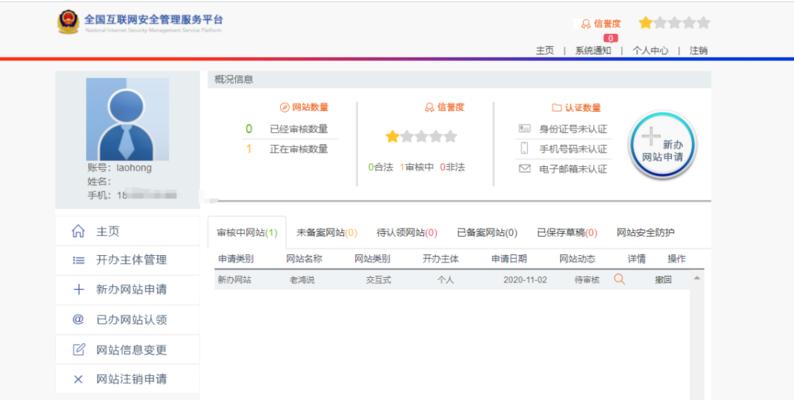Image resolution: width=794 pixels, height=400 pixels.
Task: Click the folder icon beside 认证数量
Action: (x=557, y=108)
